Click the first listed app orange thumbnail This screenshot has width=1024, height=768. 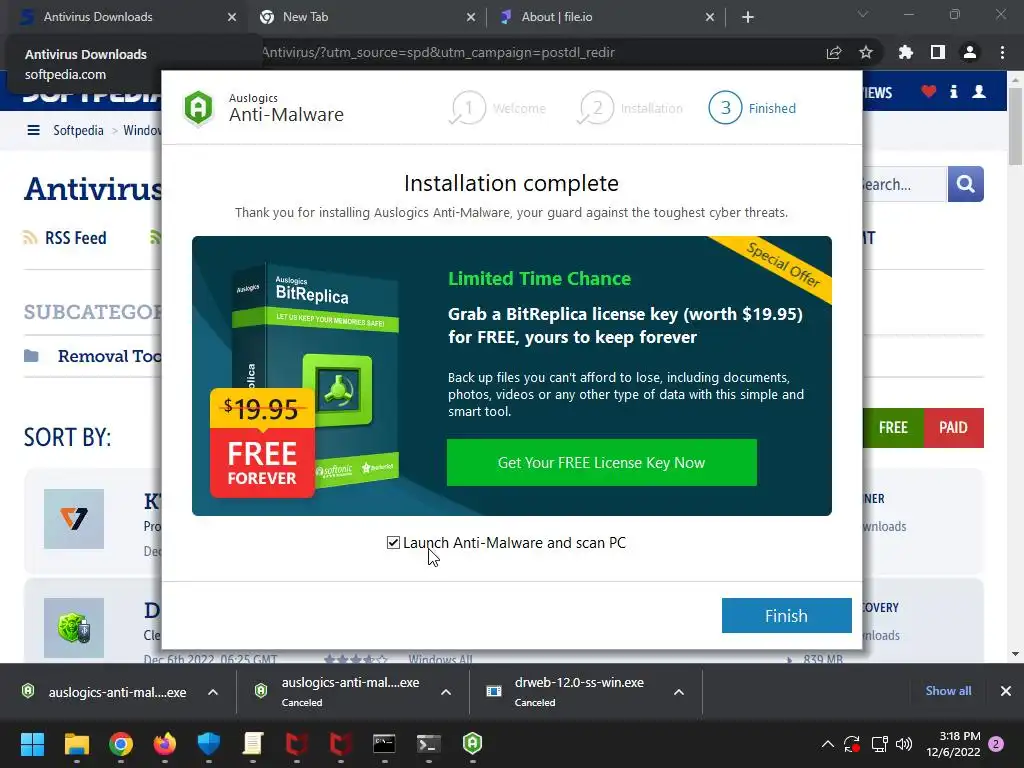(x=74, y=519)
